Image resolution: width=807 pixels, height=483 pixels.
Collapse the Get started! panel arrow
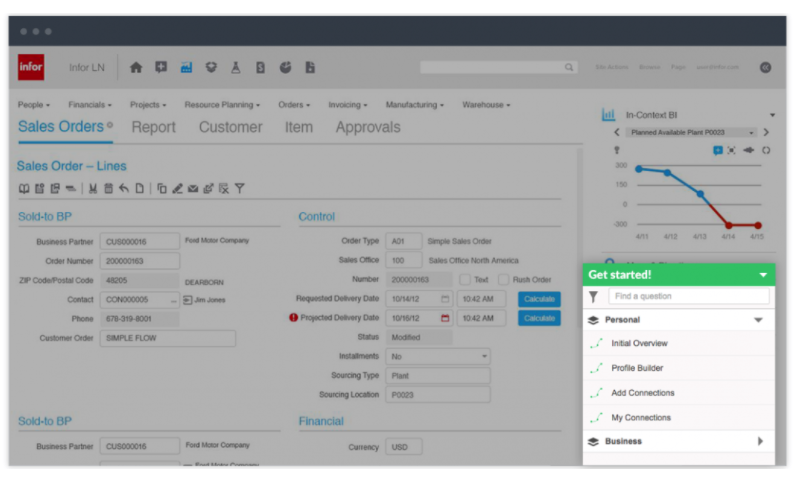click(x=763, y=275)
